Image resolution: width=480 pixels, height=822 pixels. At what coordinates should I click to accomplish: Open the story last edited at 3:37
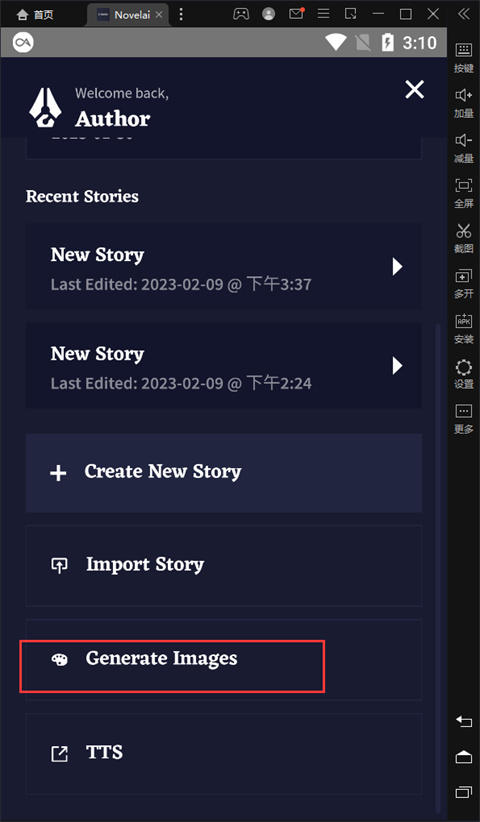(x=224, y=266)
